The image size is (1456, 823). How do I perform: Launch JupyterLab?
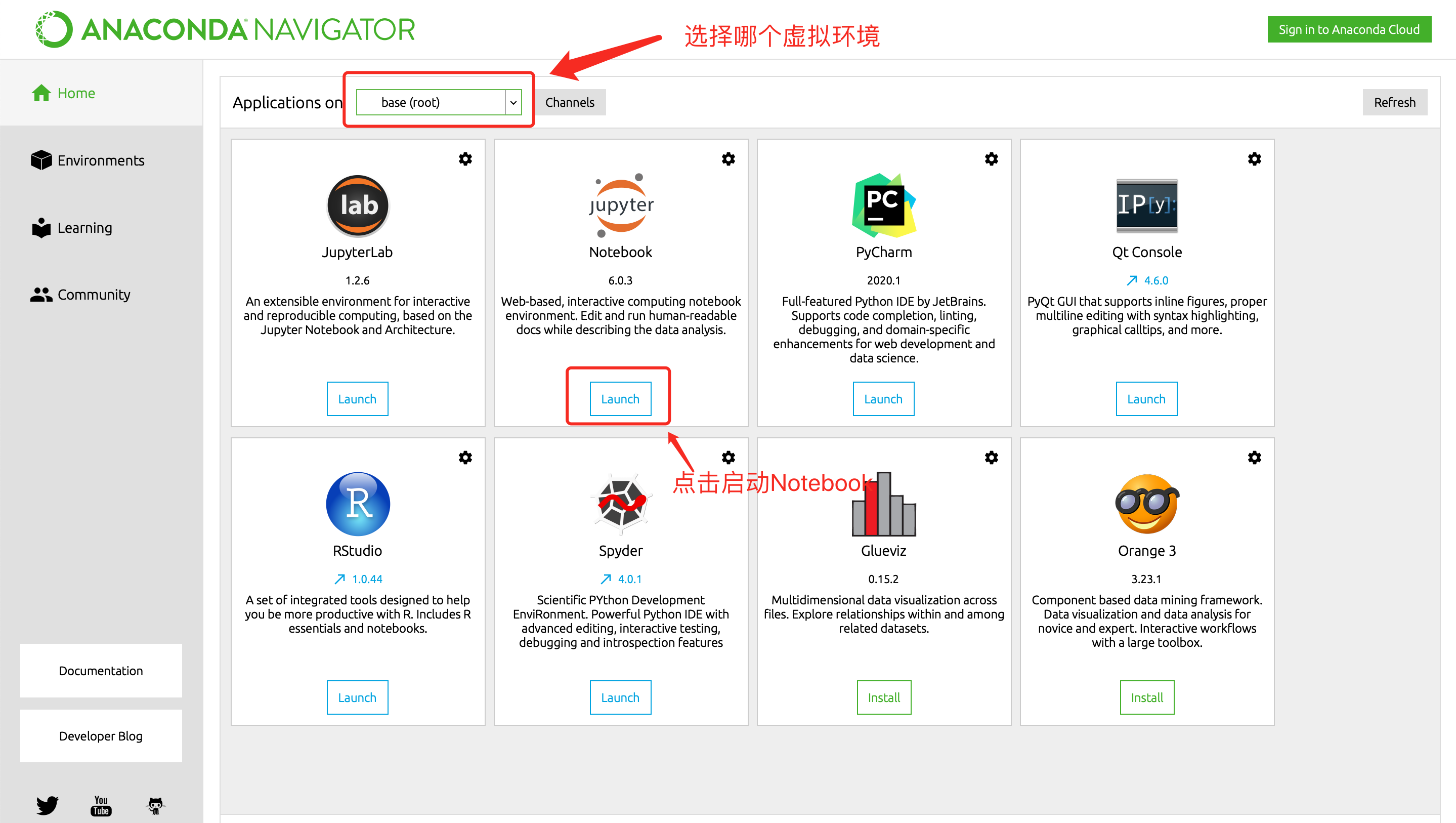point(357,399)
